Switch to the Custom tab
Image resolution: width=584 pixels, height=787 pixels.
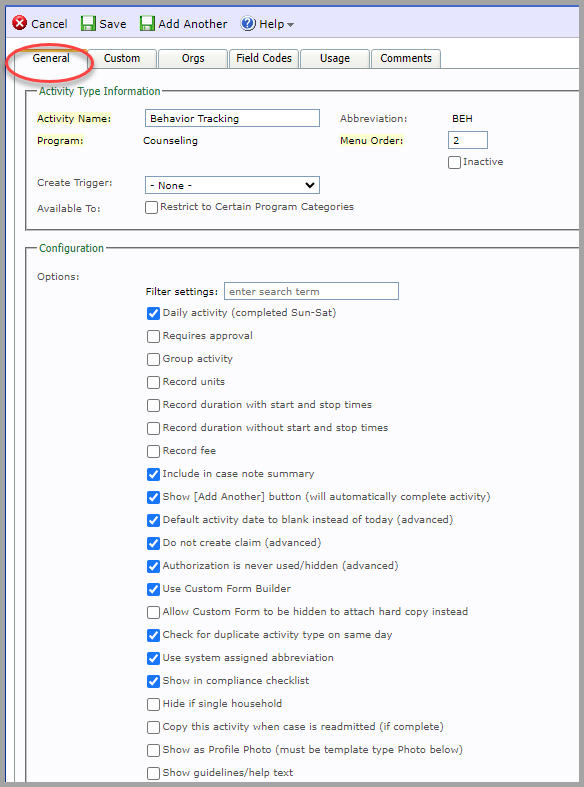[x=122, y=58]
